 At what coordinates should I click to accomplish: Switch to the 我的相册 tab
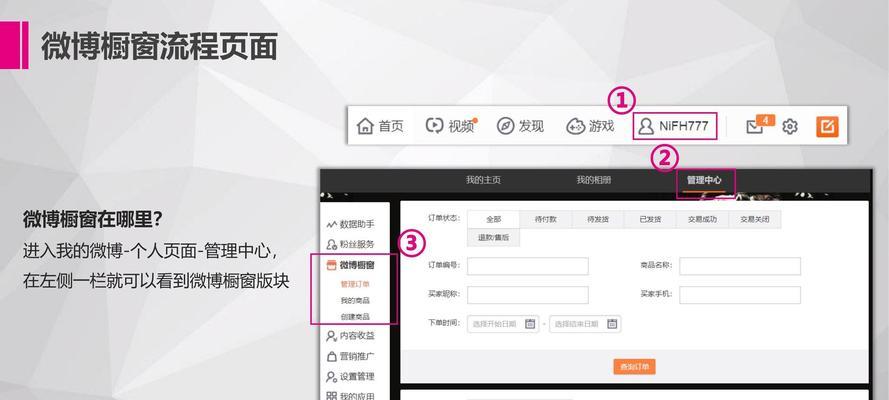(x=594, y=180)
